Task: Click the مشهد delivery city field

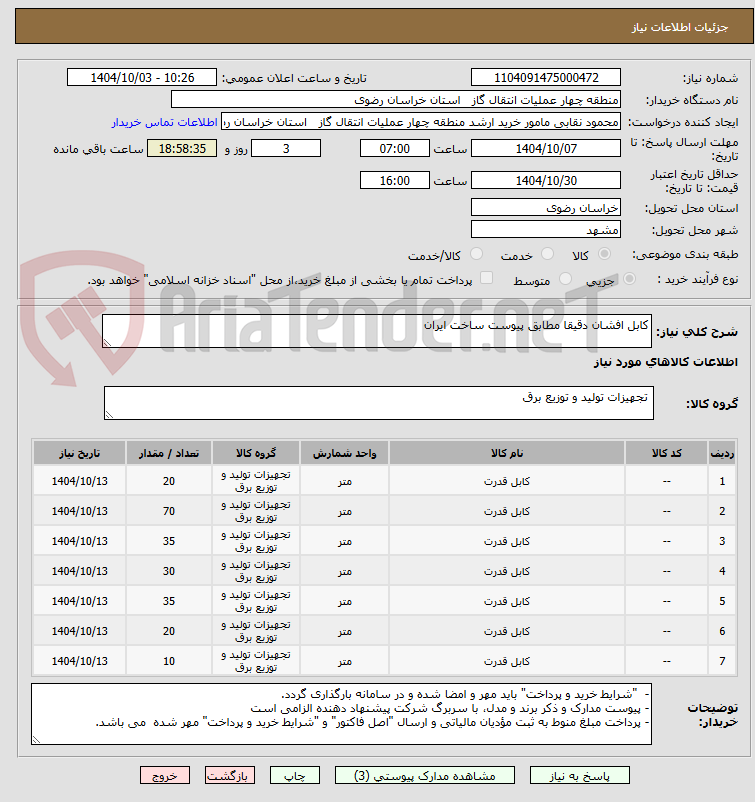Action: click(x=546, y=229)
